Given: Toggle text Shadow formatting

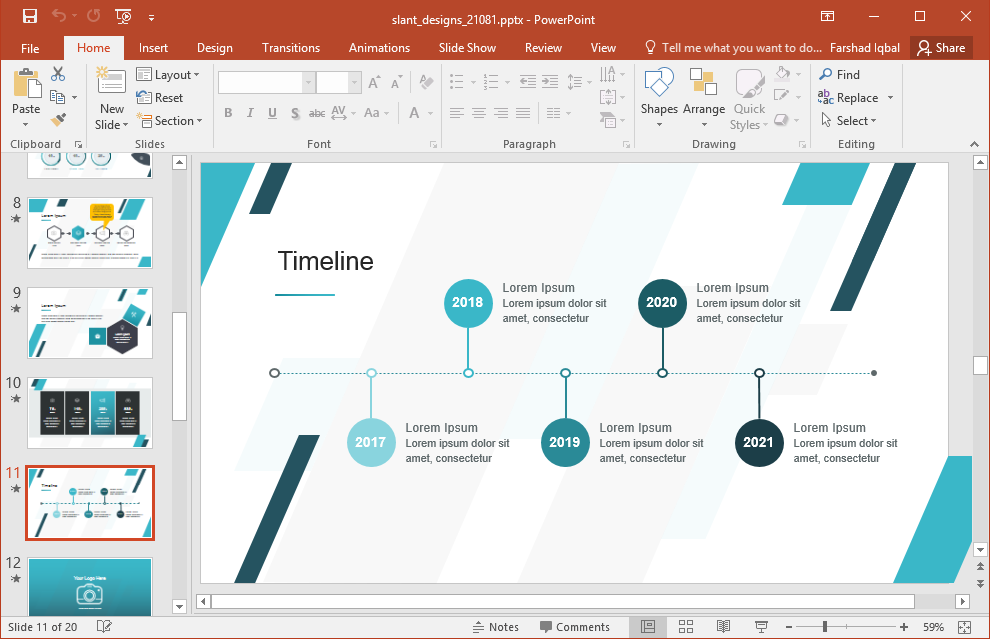Looking at the screenshot, I should [295, 113].
